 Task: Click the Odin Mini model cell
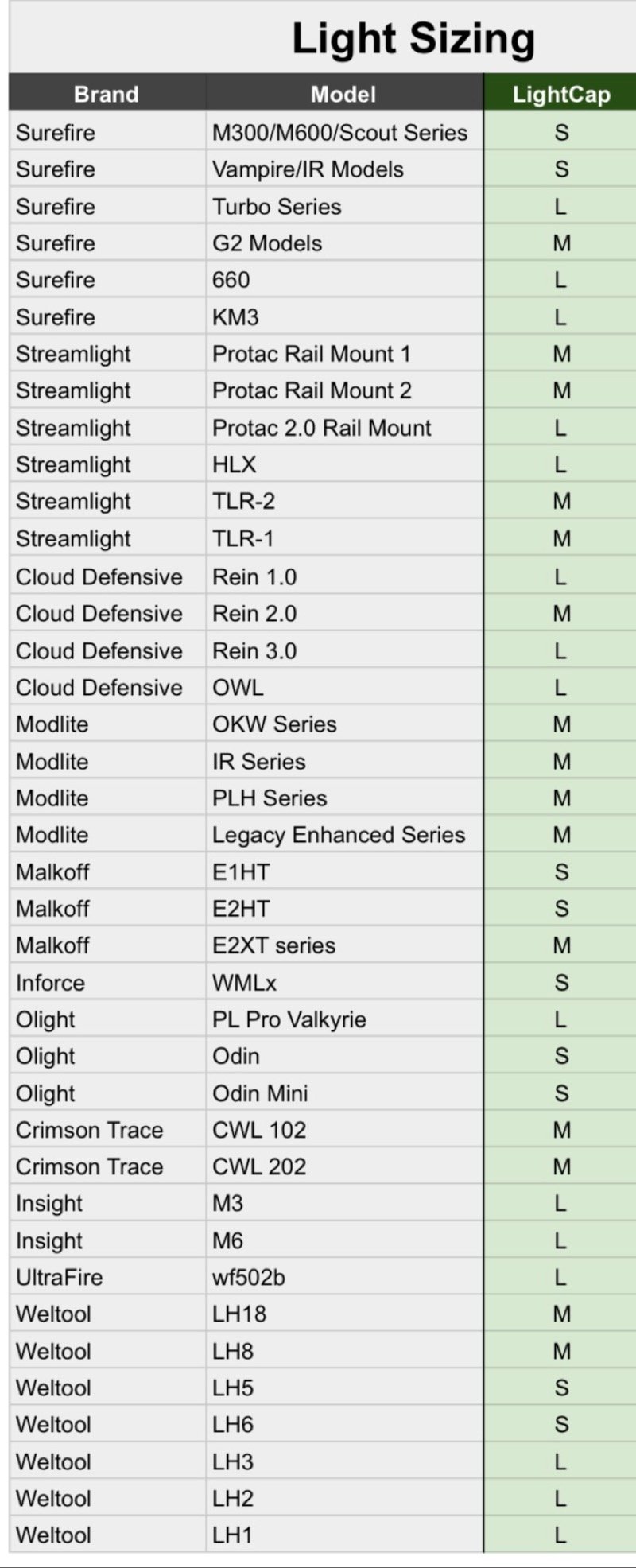[259, 1093]
